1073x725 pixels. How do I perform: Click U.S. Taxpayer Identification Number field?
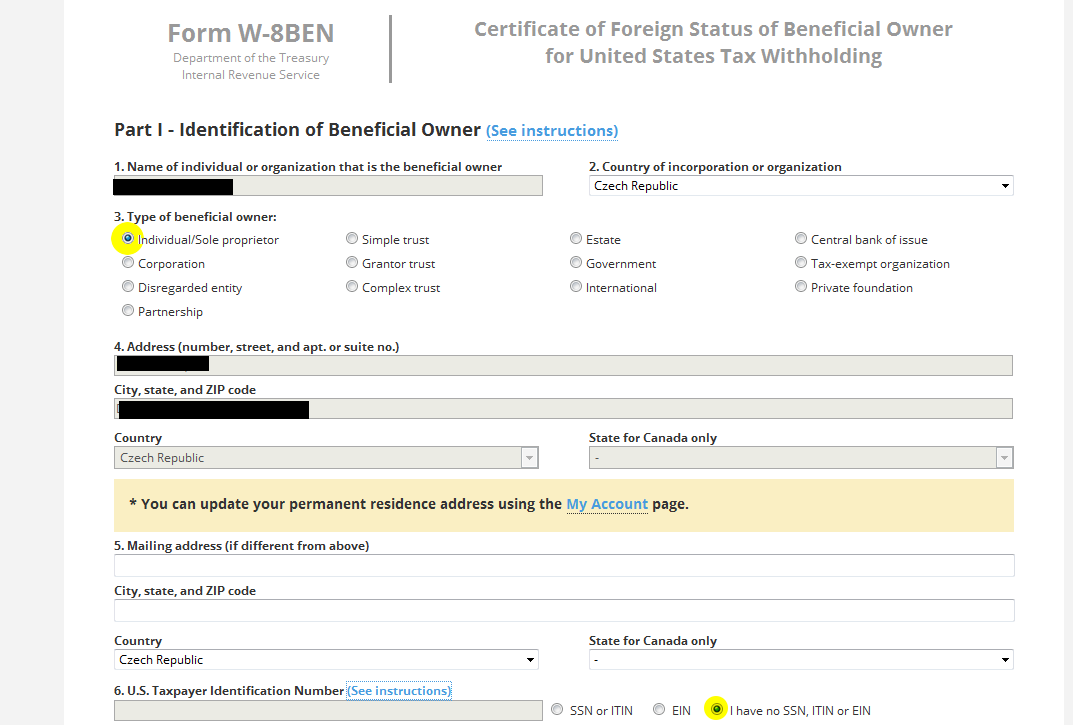(x=328, y=711)
